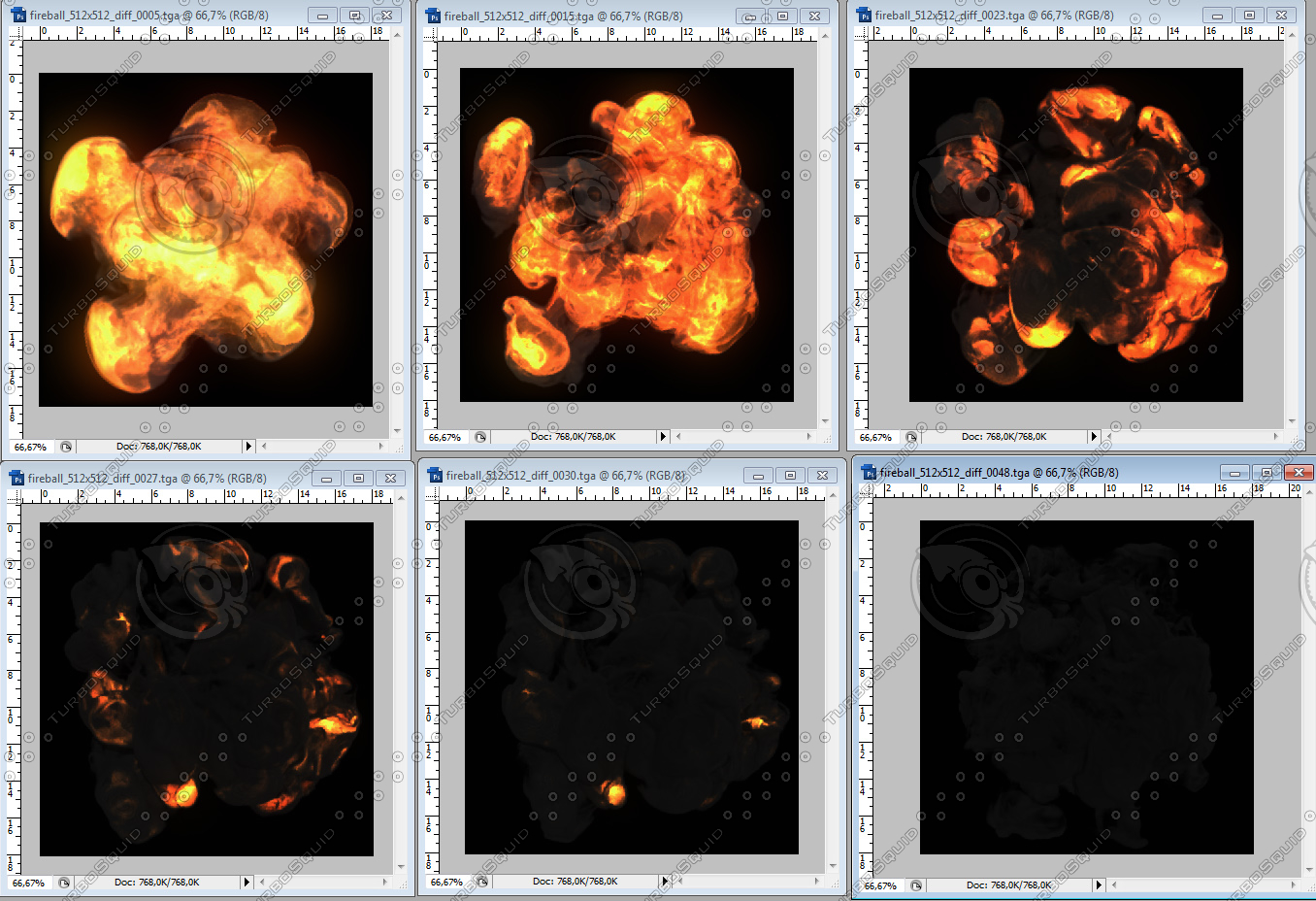Image resolution: width=1316 pixels, height=901 pixels.
Task: Open the status bar options arrow in fireball_0023
Action: pyautogui.click(x=1093, y=437)
